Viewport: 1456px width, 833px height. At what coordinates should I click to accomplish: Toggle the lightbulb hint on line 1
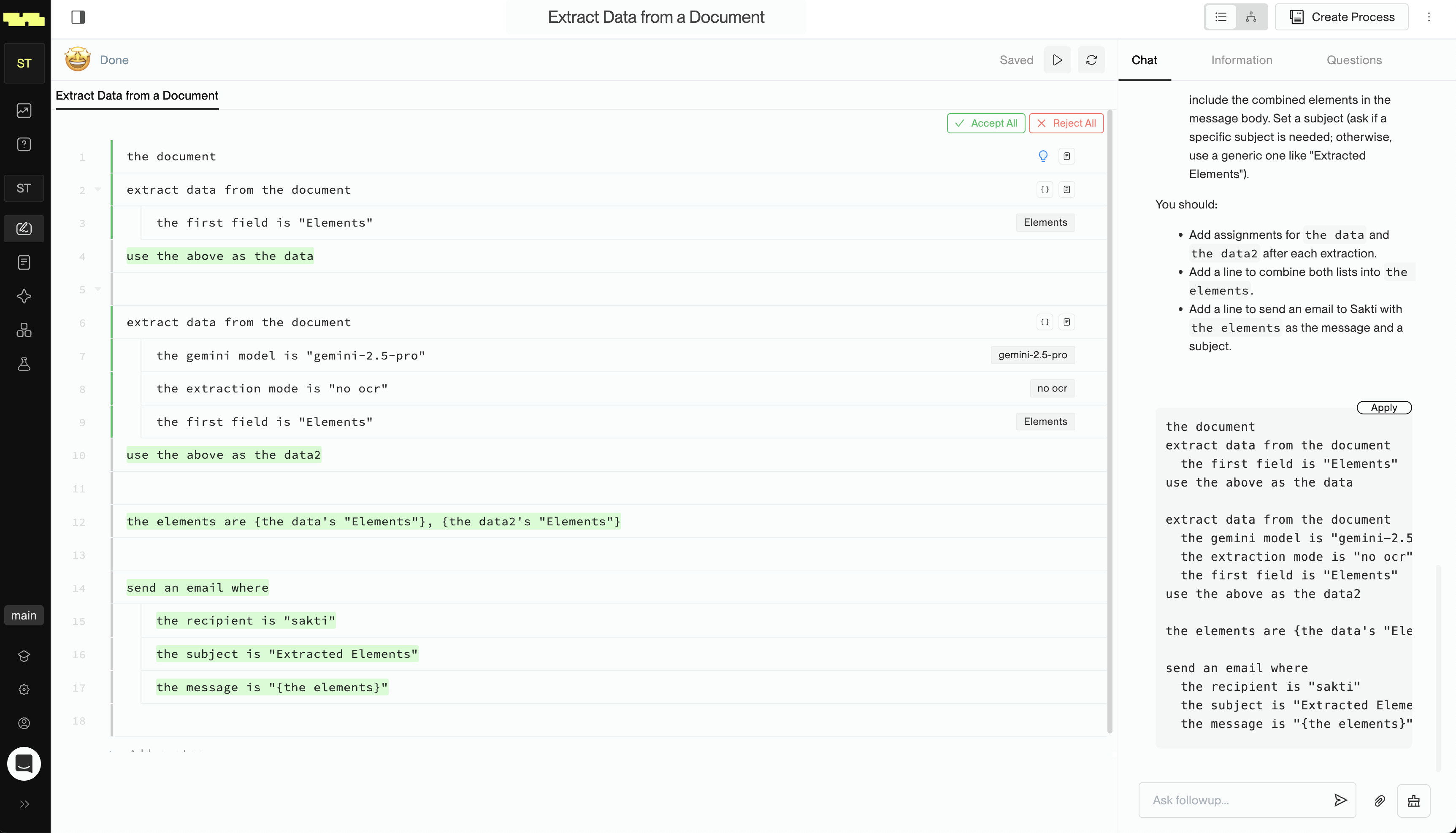pos(1043,156)
